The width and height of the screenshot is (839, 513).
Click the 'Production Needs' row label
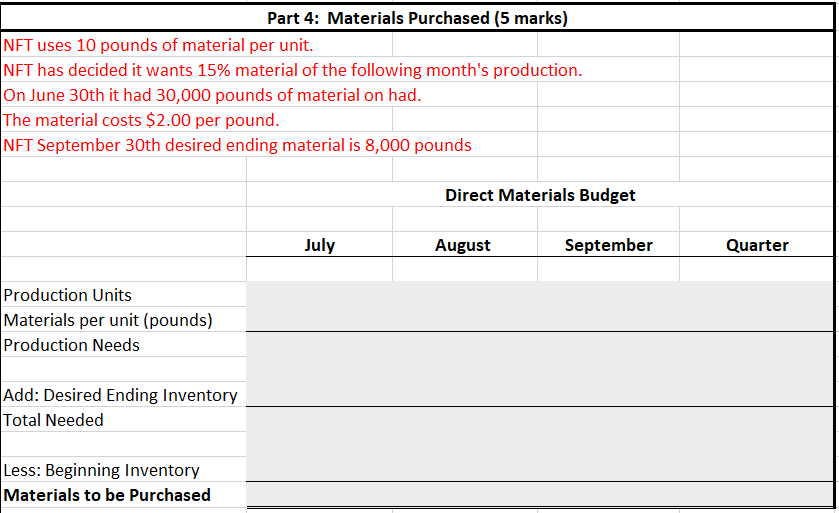[72, 345]
